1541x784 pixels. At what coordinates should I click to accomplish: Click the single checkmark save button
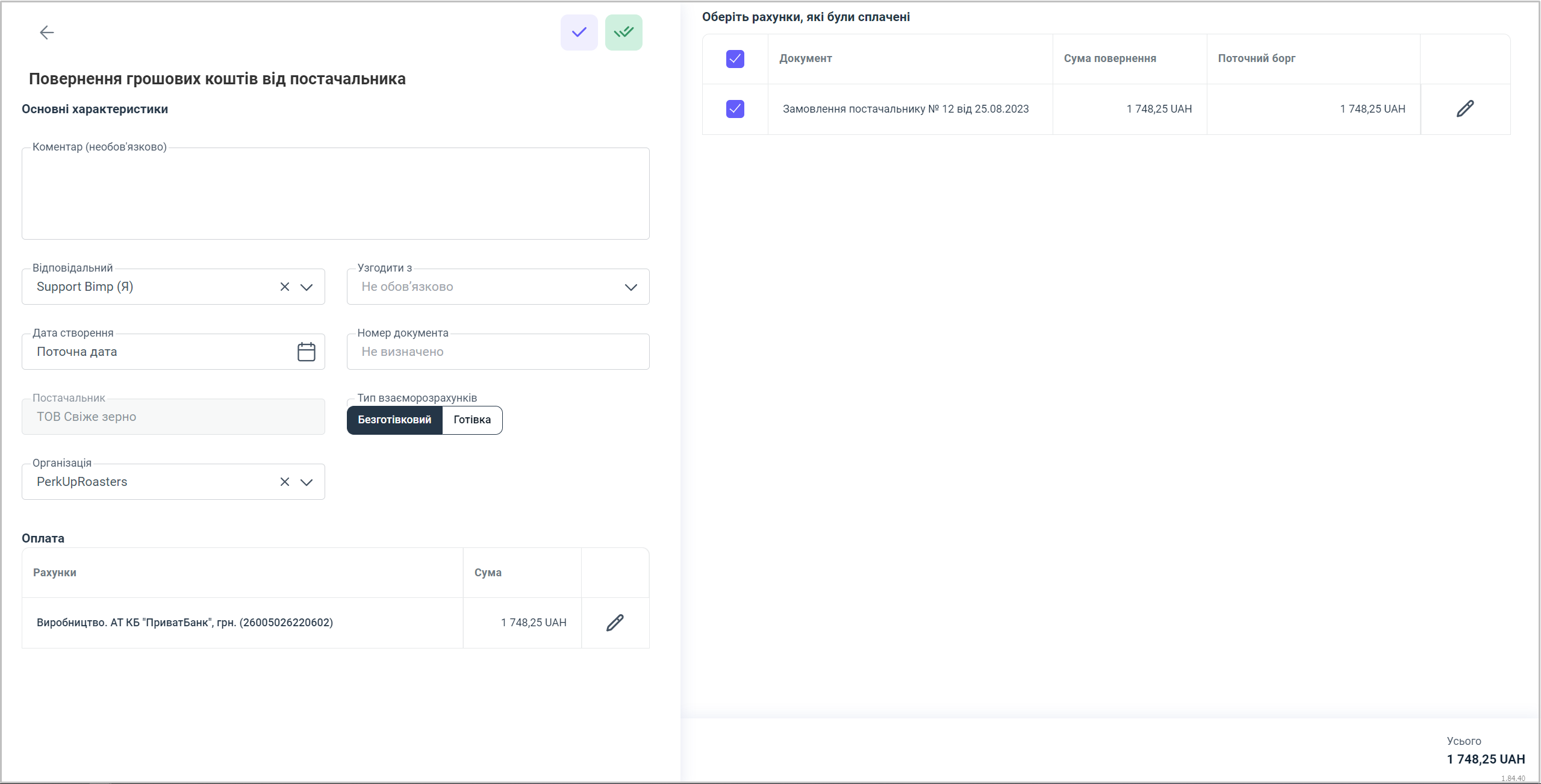click(x=579, y=33)
